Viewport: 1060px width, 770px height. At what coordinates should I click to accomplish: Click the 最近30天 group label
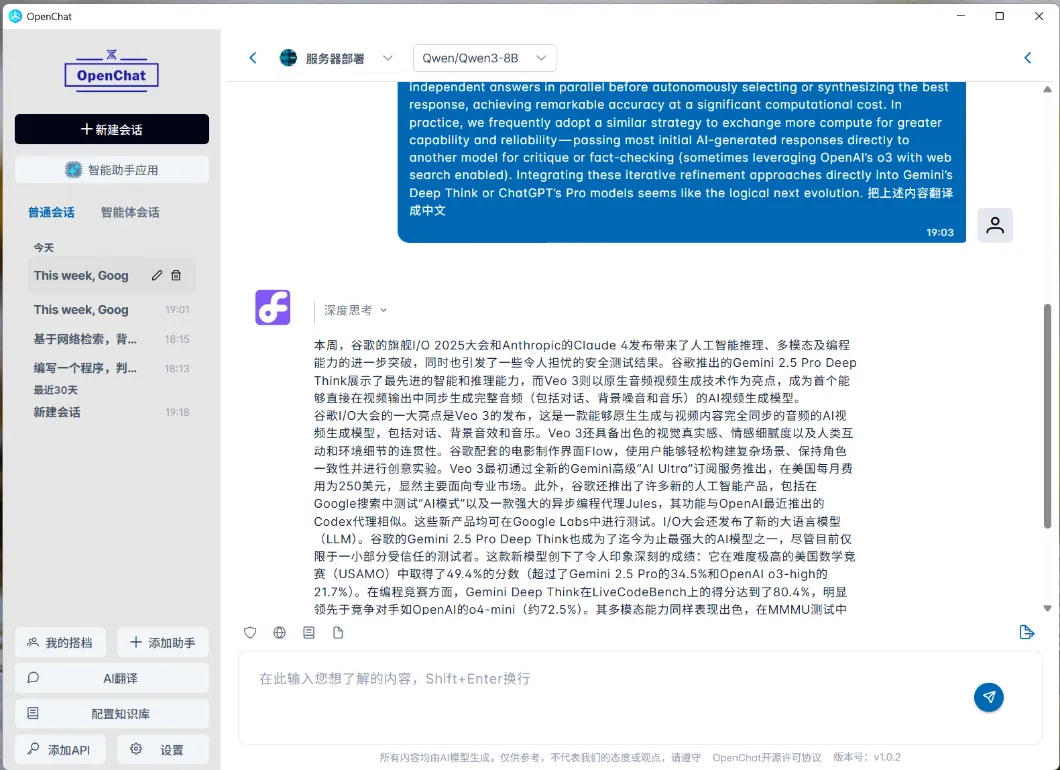pyautogui.click(x=55, y=390)
